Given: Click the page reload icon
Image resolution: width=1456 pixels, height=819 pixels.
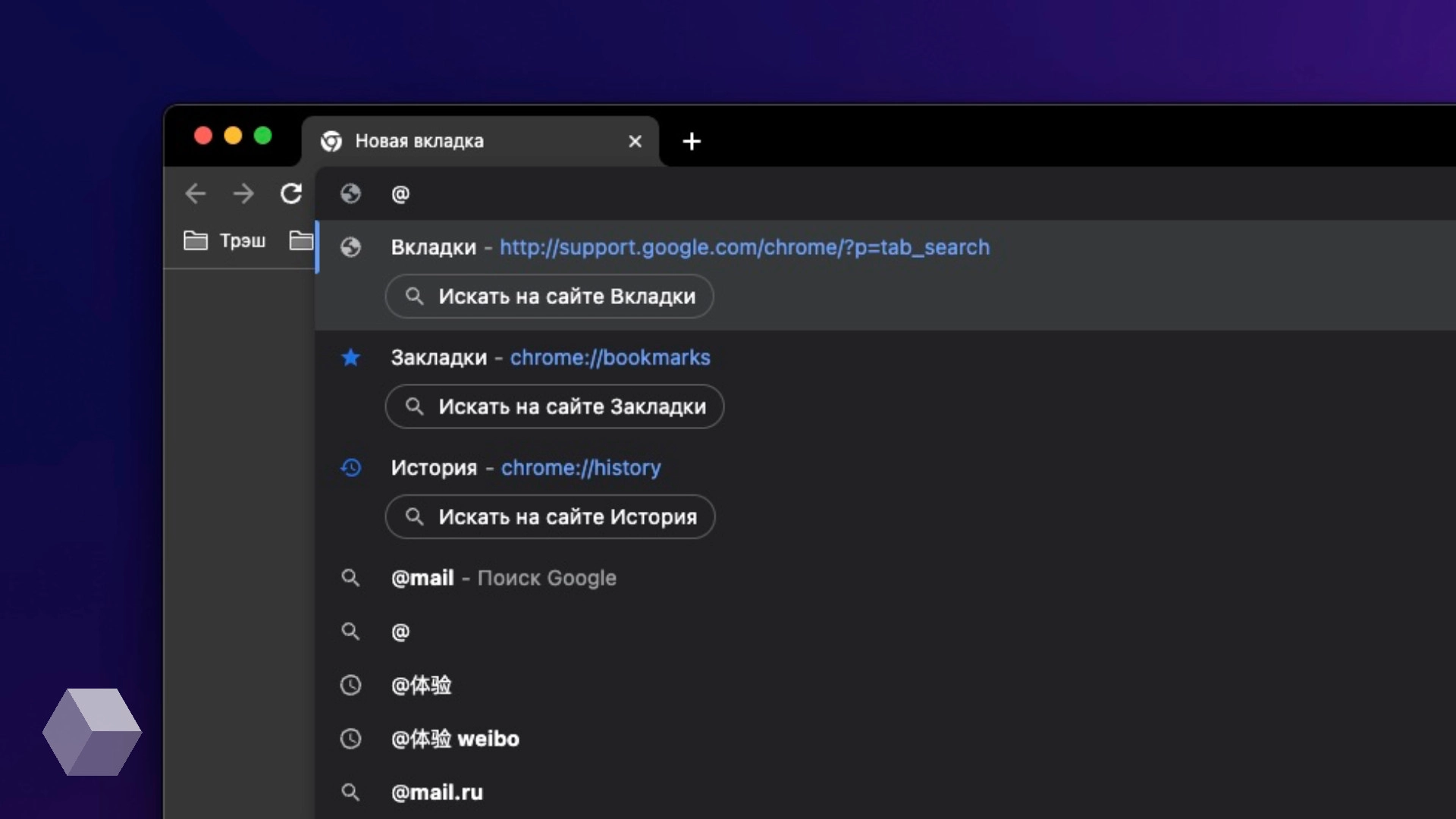Looking at the screenshot, I should coord(291,194).
